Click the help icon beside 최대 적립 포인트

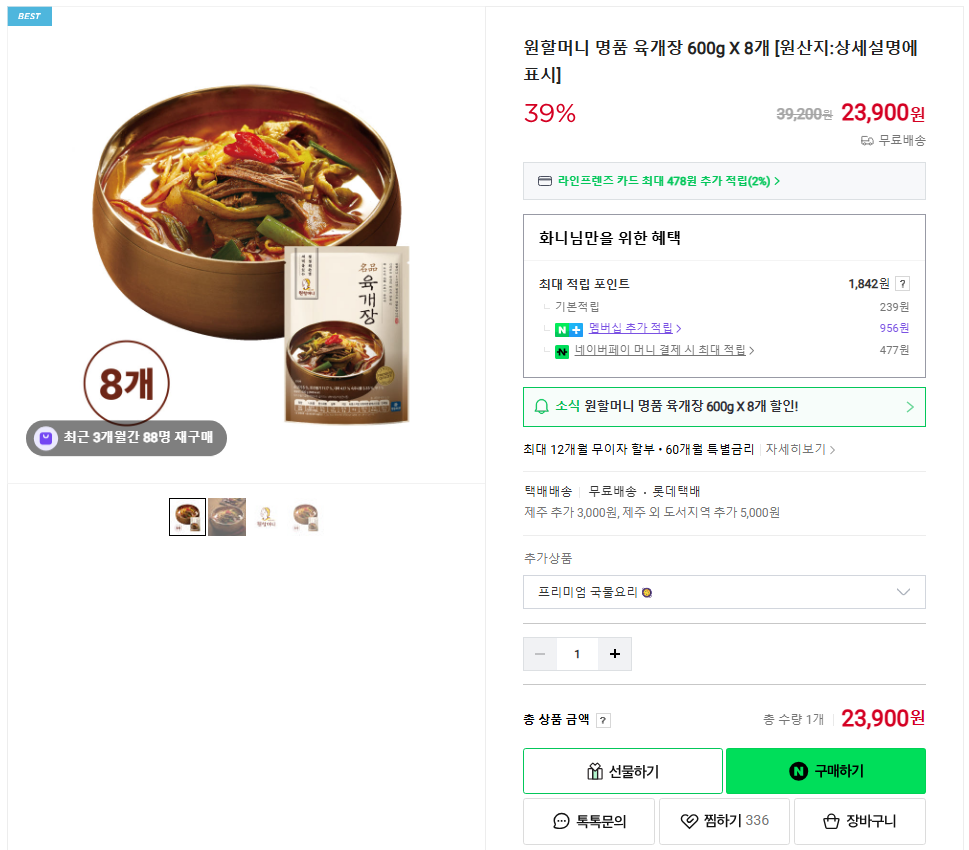click(x=902, y=283)
